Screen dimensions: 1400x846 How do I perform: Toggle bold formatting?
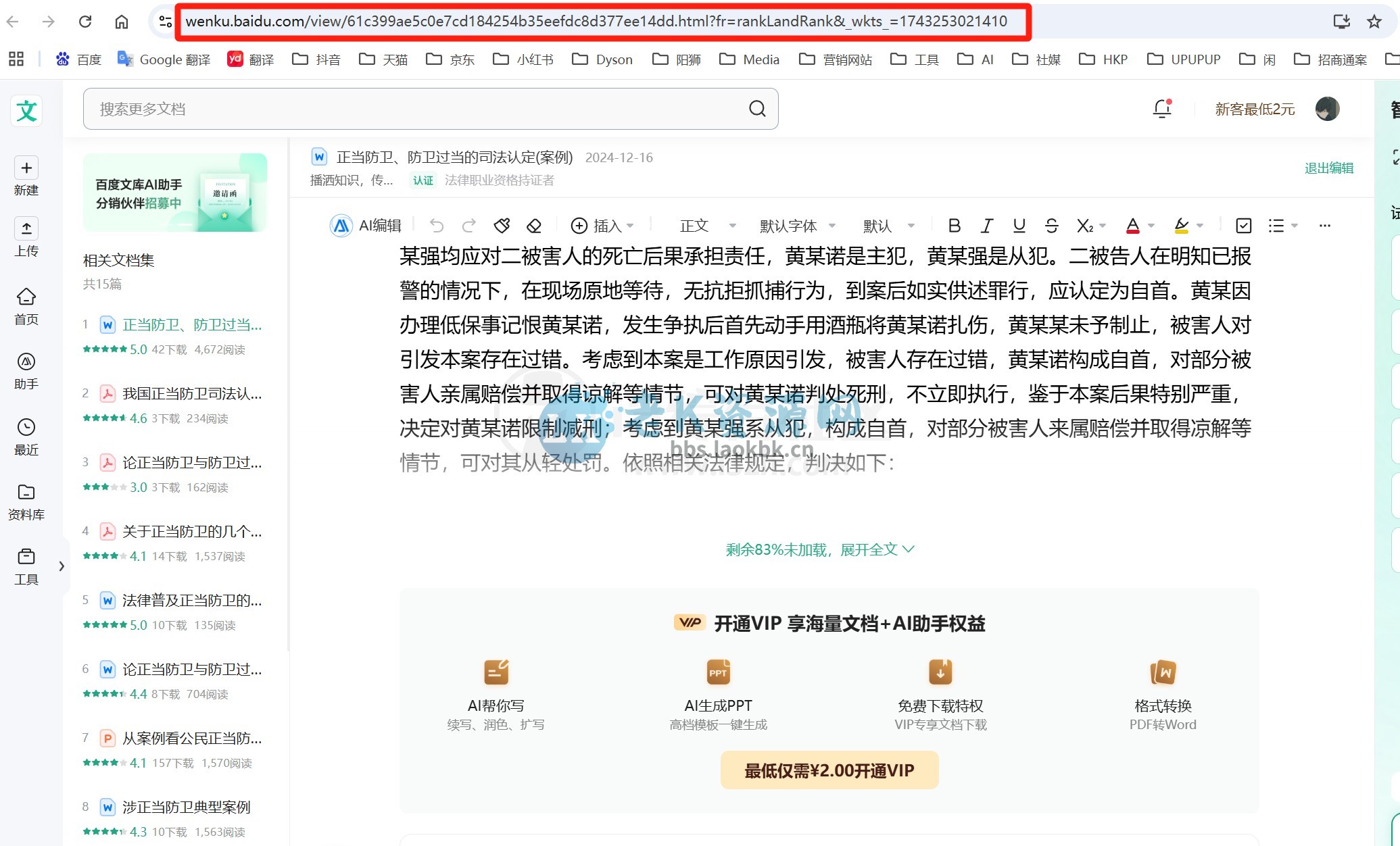(x=954, y=226)
